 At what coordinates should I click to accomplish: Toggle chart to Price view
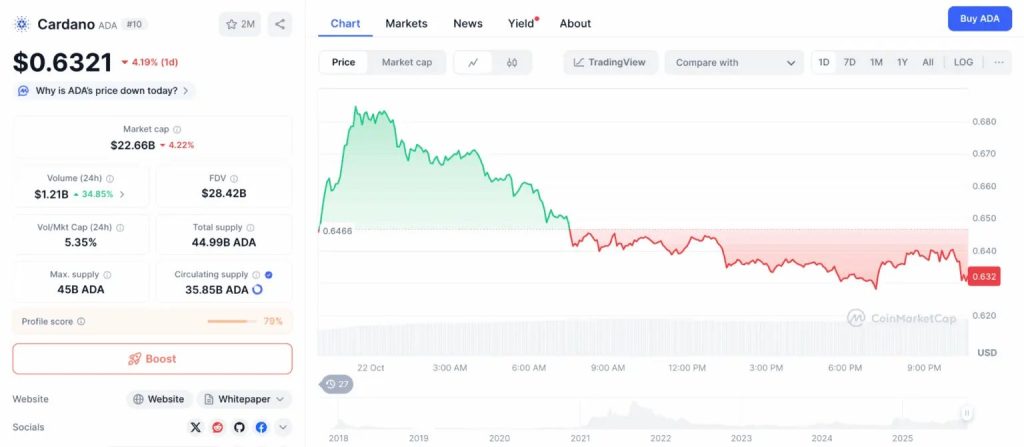tap(343, 62)
